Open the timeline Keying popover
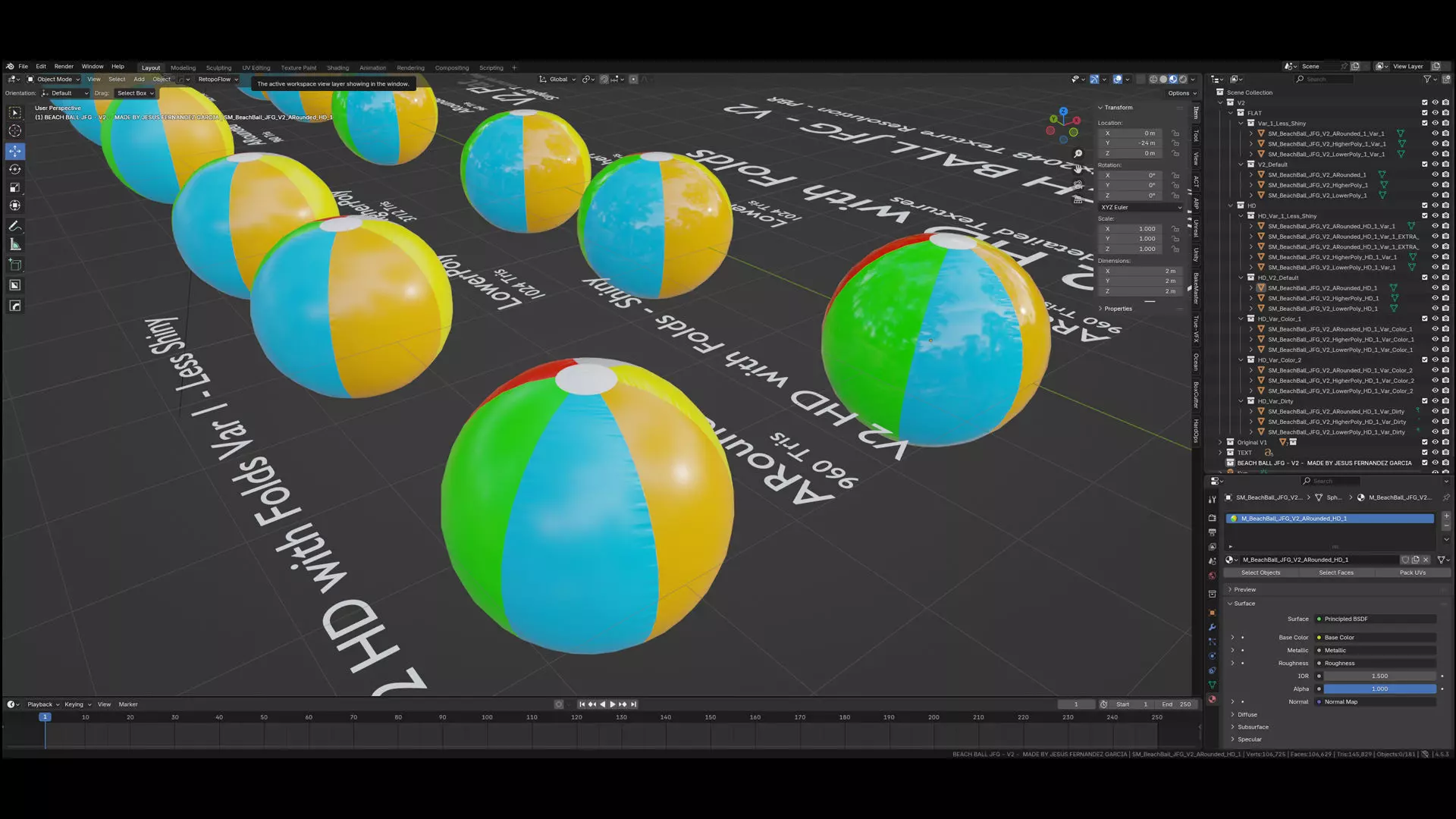This screenshot has height=819, width=1456. [77, 704]
